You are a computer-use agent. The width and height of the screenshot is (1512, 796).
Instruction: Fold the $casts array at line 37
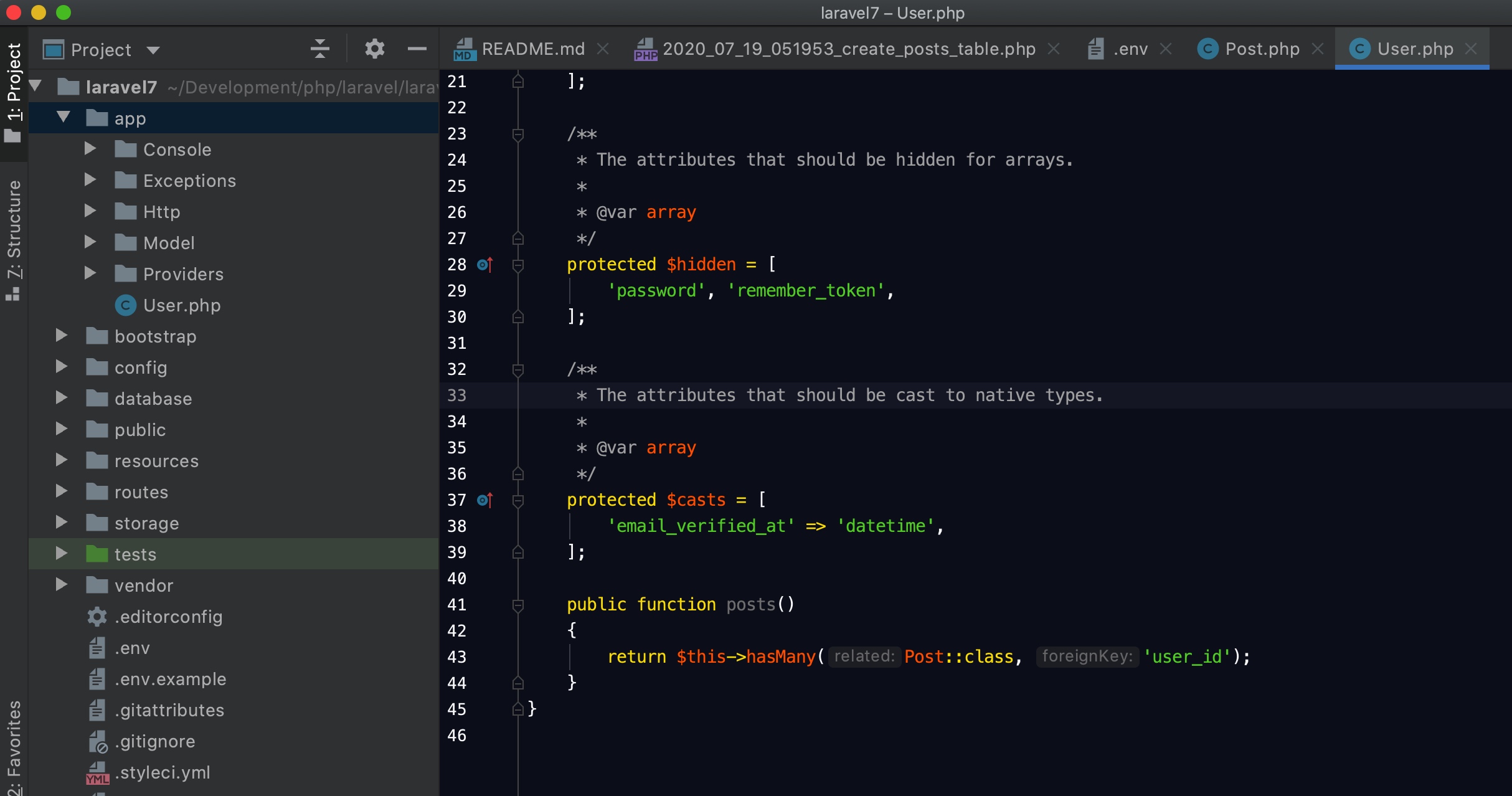[x=517, y=500]
